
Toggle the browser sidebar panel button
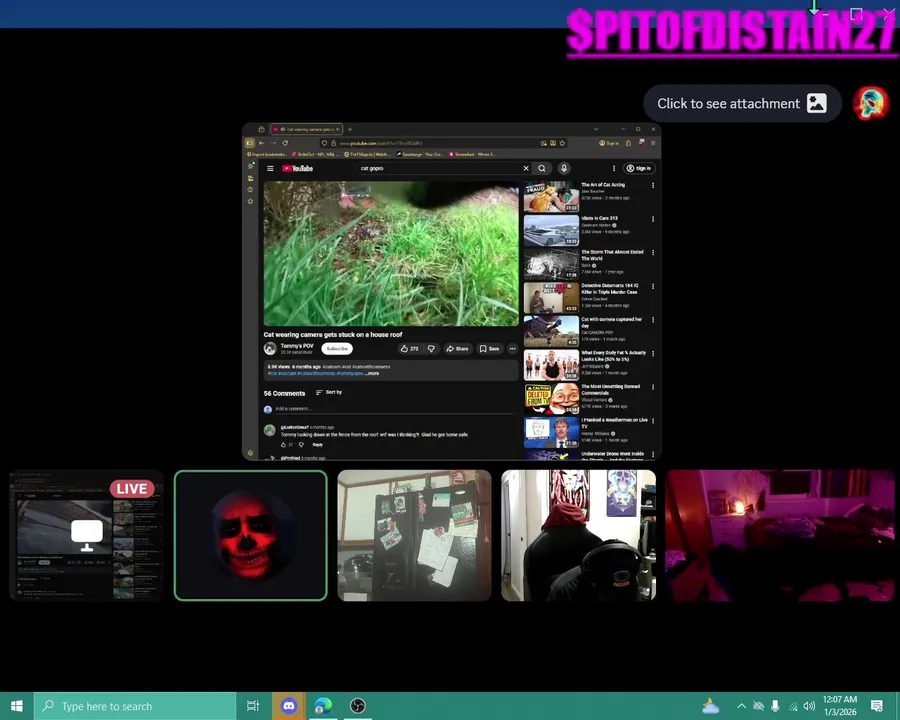[250, 143]
